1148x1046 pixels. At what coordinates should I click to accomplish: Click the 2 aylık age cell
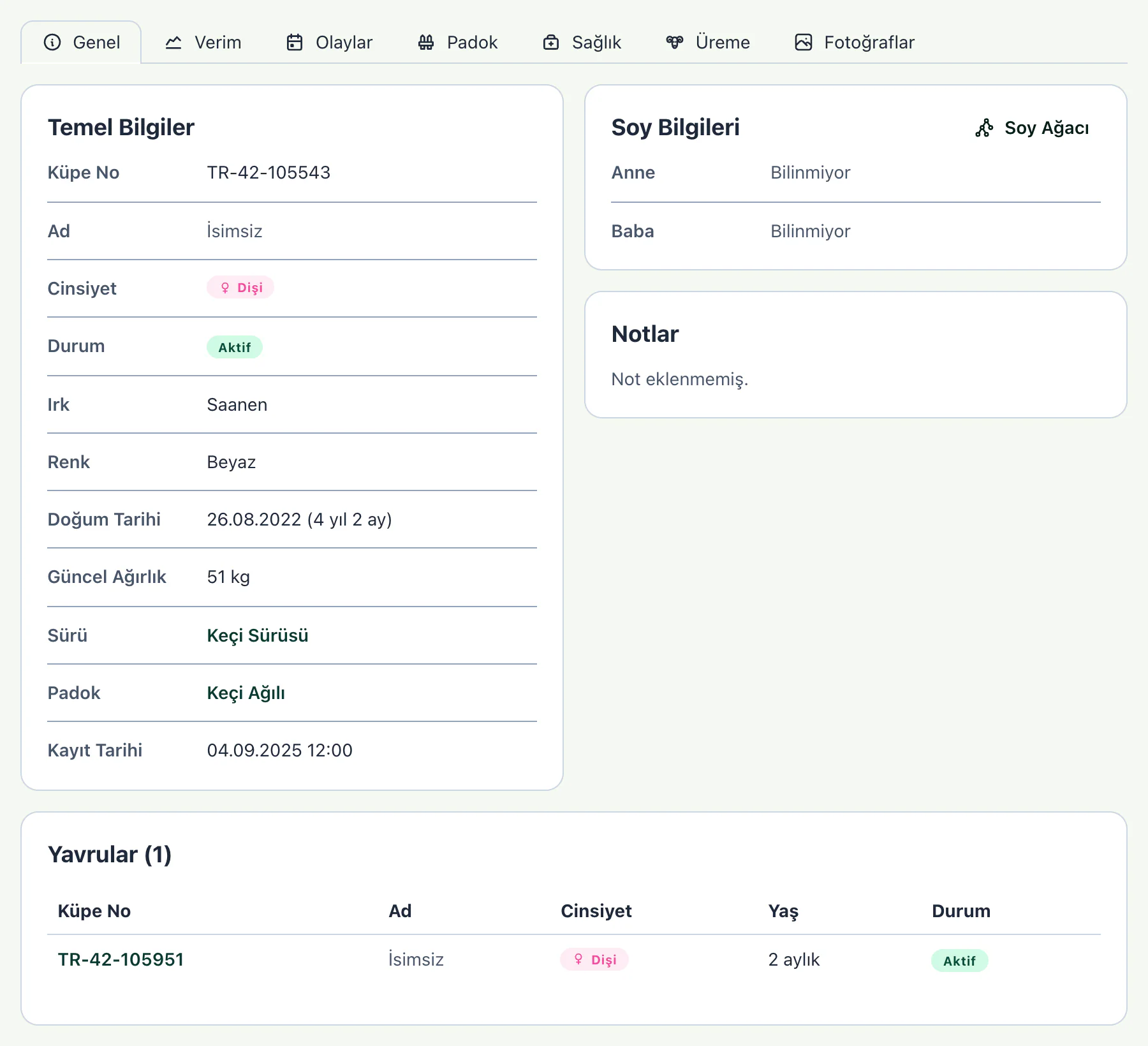coord(794,959)
